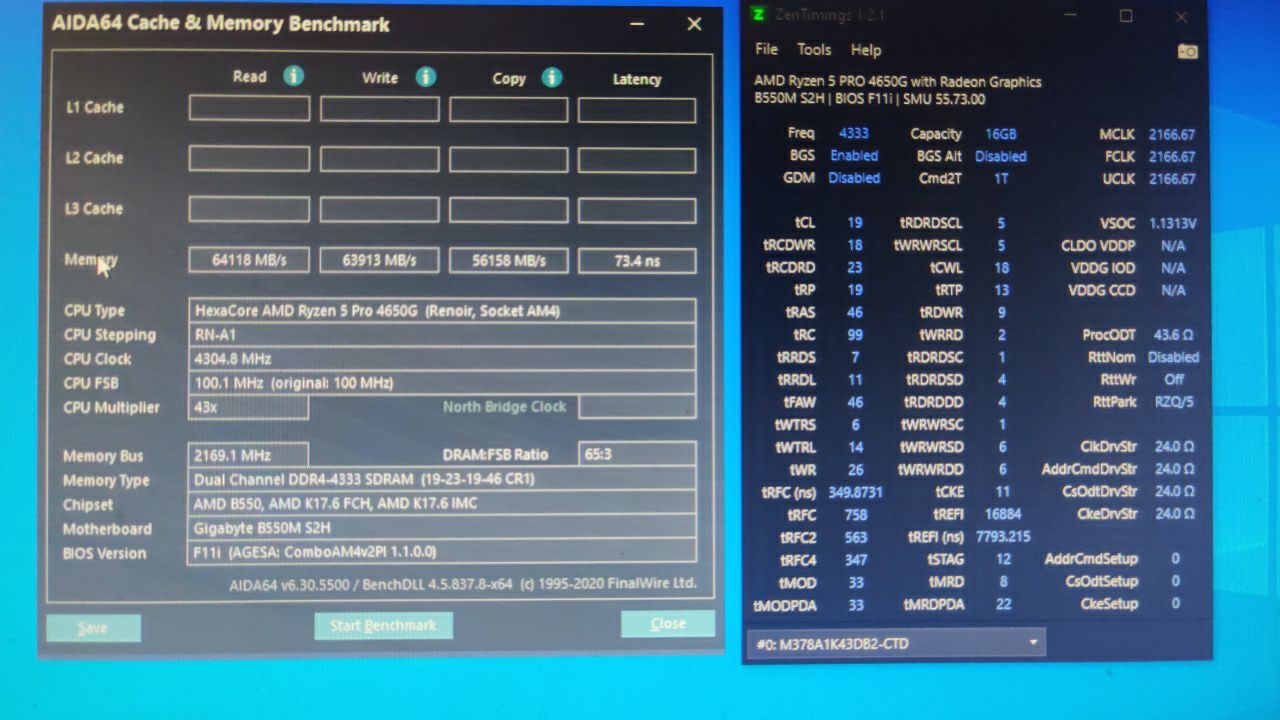This screenshot has width=1280, height=720.
Task: Click the GDM value Disabled
Action: click(x=854, y=178)
